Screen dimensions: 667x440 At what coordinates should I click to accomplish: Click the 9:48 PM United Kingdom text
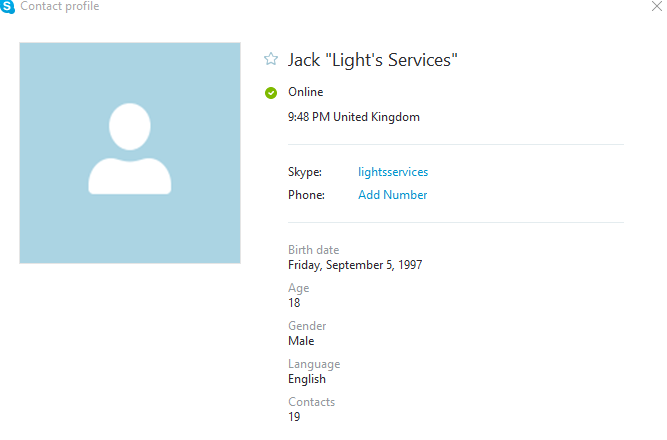point(354,117)
